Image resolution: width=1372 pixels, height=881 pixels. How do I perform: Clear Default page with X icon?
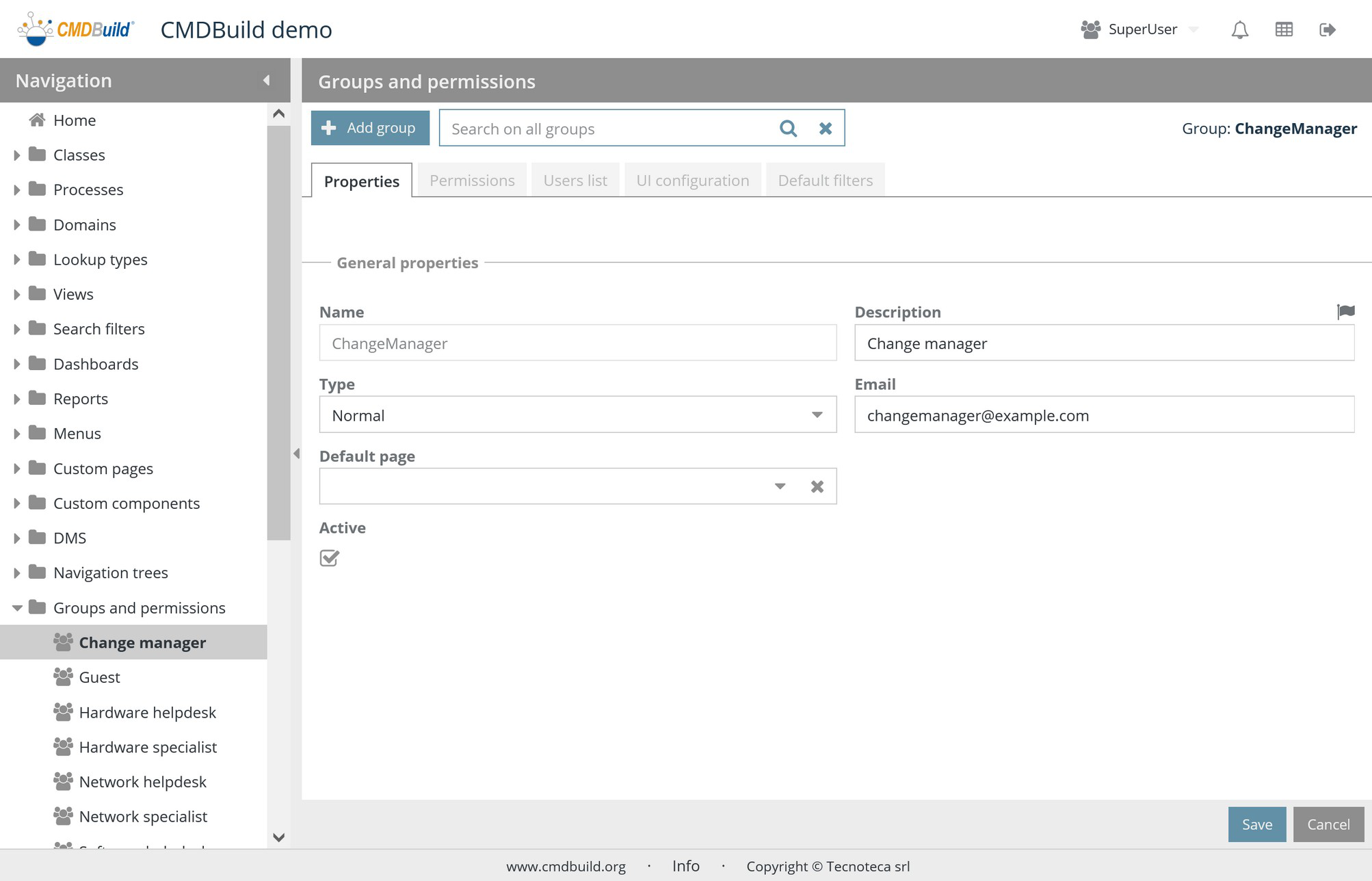(817, 486)
